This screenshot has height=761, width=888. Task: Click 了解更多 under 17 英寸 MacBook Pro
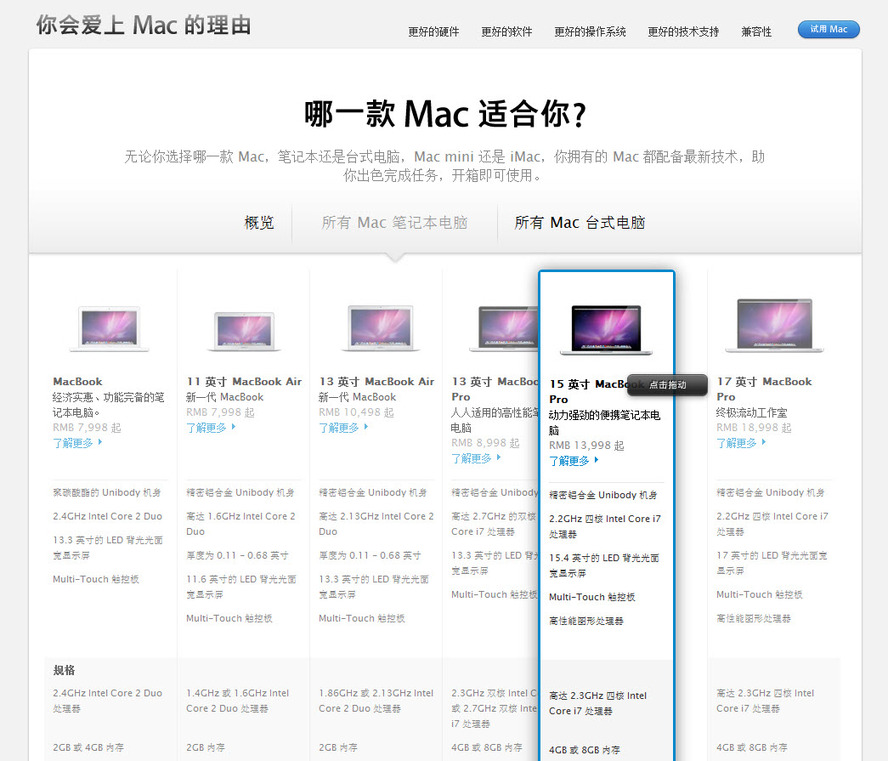pyautogui.click(x=741, y=443)
